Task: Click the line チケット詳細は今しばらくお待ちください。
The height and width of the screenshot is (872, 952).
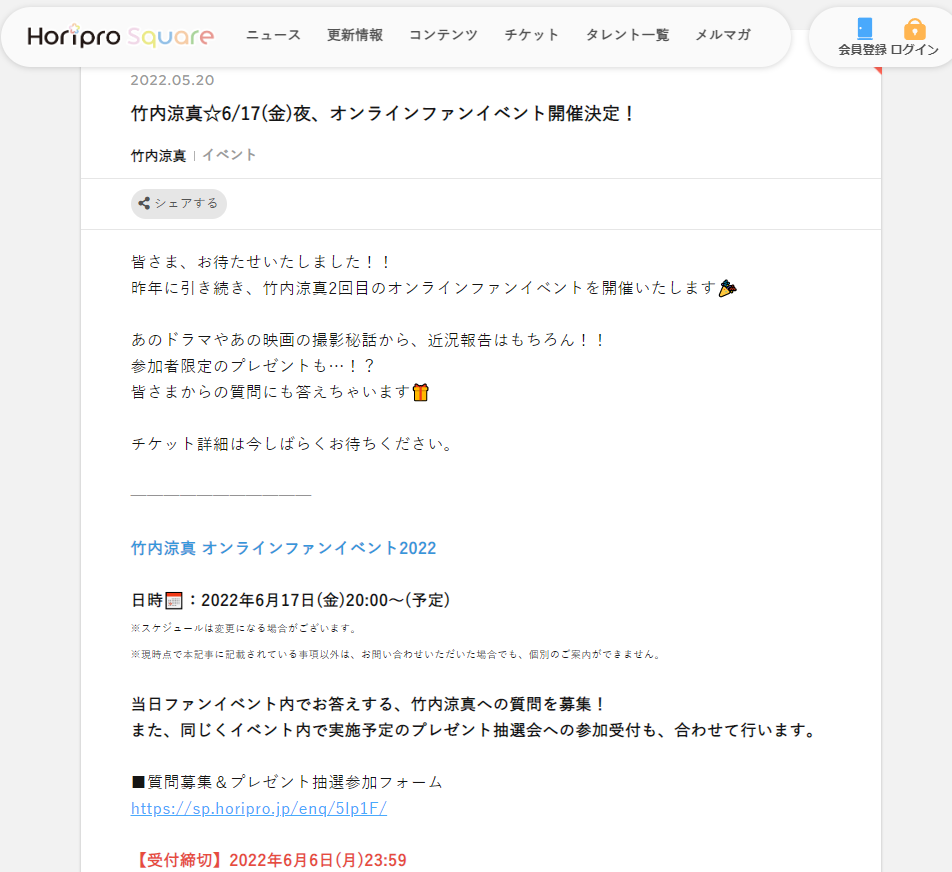Action: click(x=294, y=444)
